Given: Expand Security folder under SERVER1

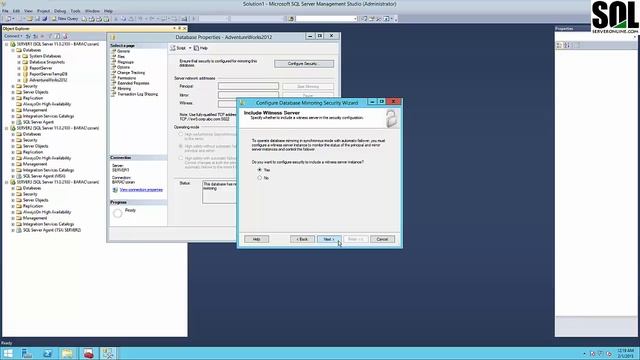Looking at the screenshot, I should (13, 86).
